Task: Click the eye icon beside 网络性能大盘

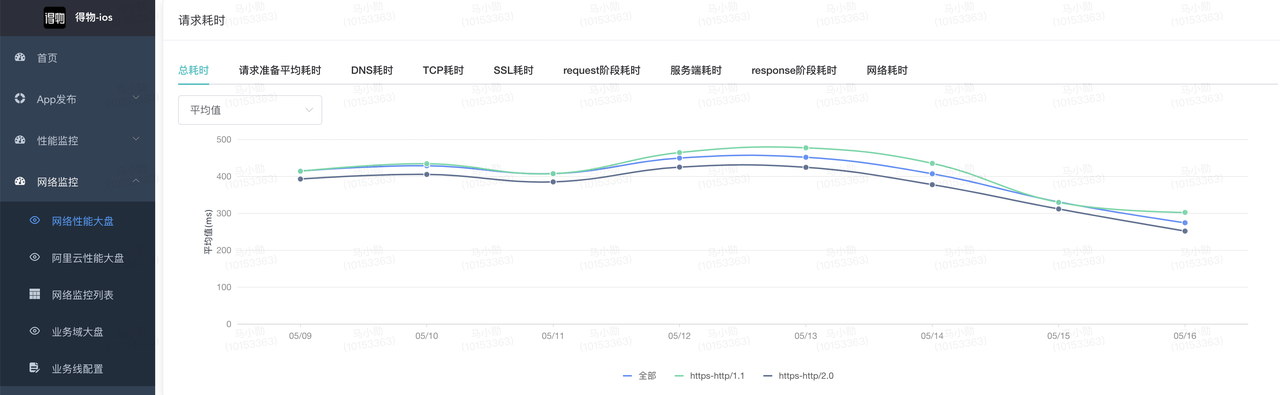Action: pos(35,221)
